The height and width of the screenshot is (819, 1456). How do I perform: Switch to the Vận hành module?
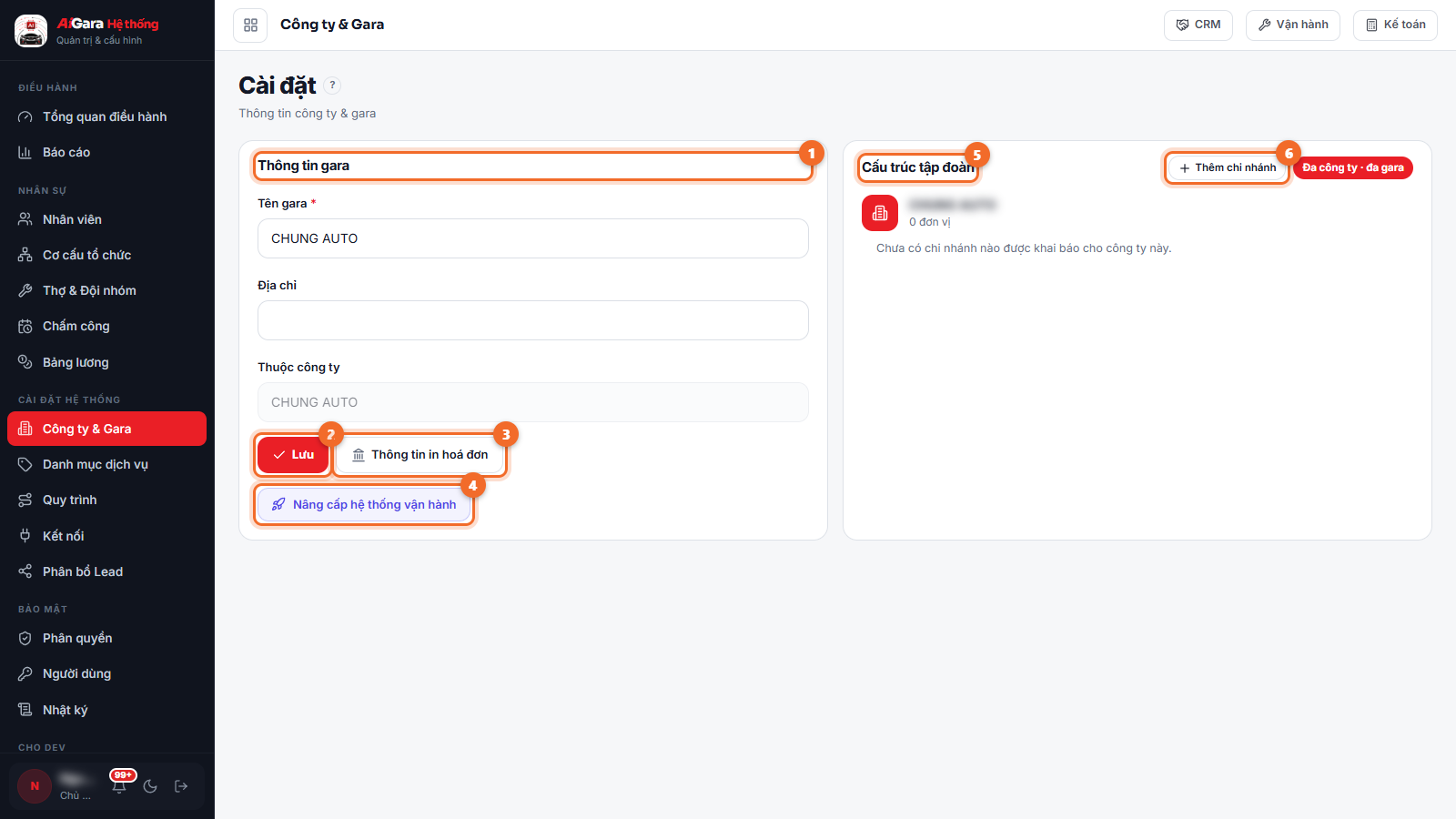(1293, 25)
